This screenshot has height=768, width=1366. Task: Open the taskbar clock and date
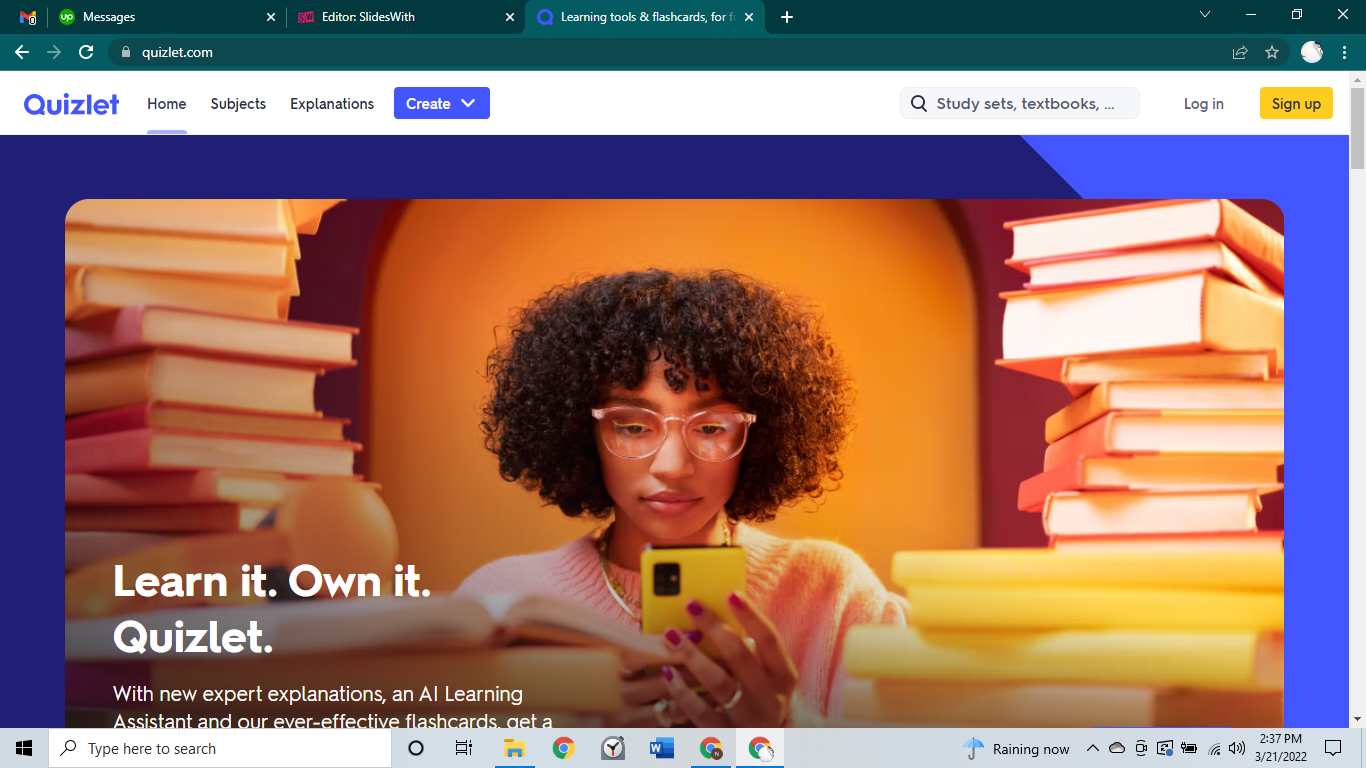click(x=1281, y=748)
